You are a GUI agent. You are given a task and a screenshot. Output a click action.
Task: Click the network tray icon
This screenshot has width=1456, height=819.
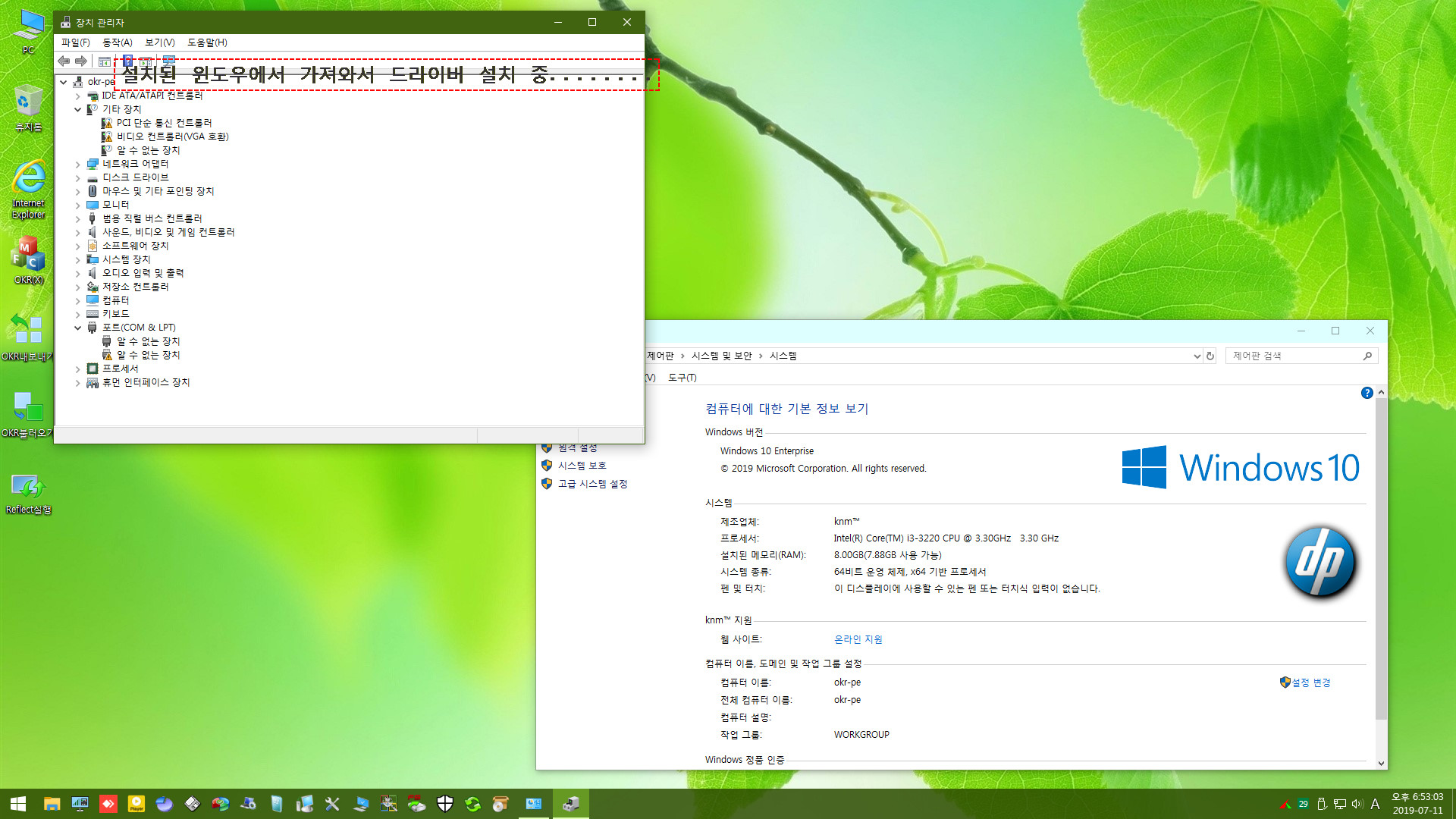coord(1340,804)
